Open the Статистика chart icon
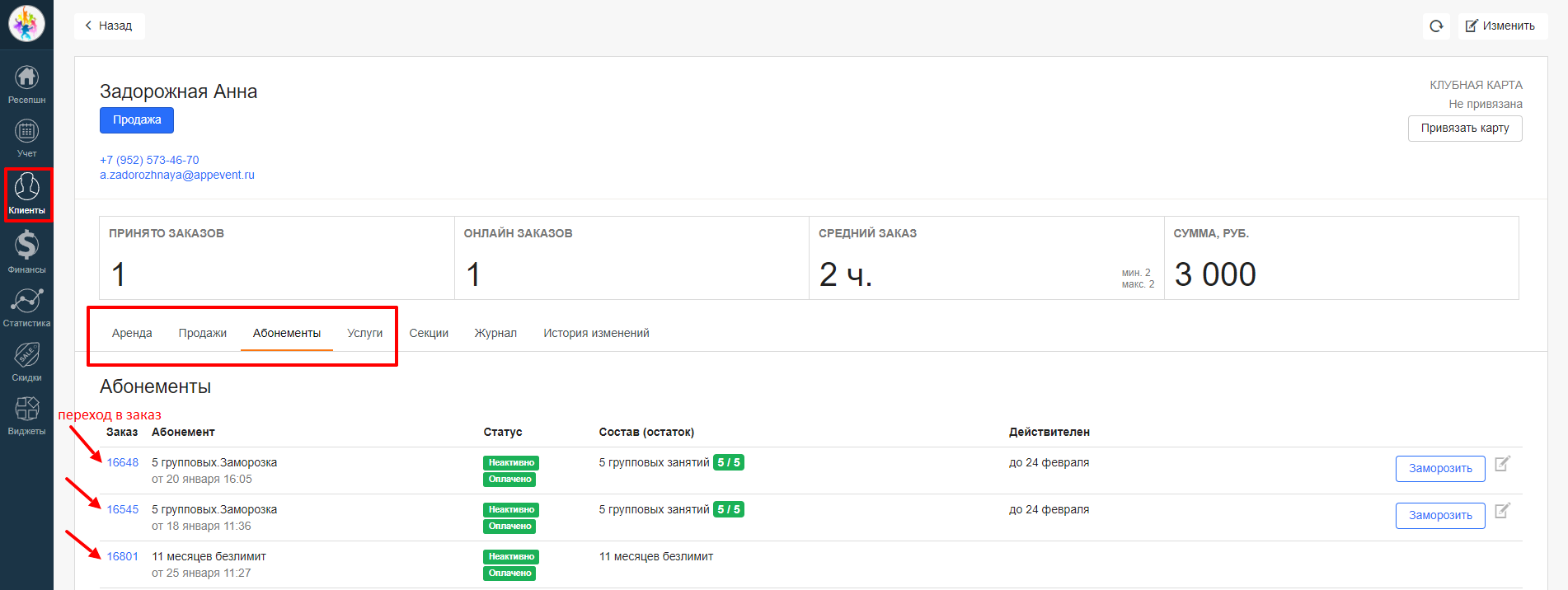This screenshot has height=590, width=1568. [26, 307]
